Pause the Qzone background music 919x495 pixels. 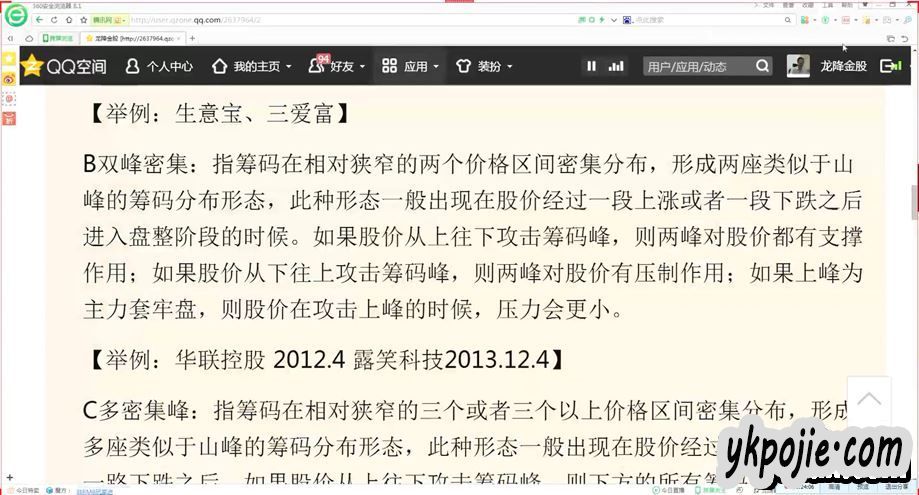click(591, 66)
